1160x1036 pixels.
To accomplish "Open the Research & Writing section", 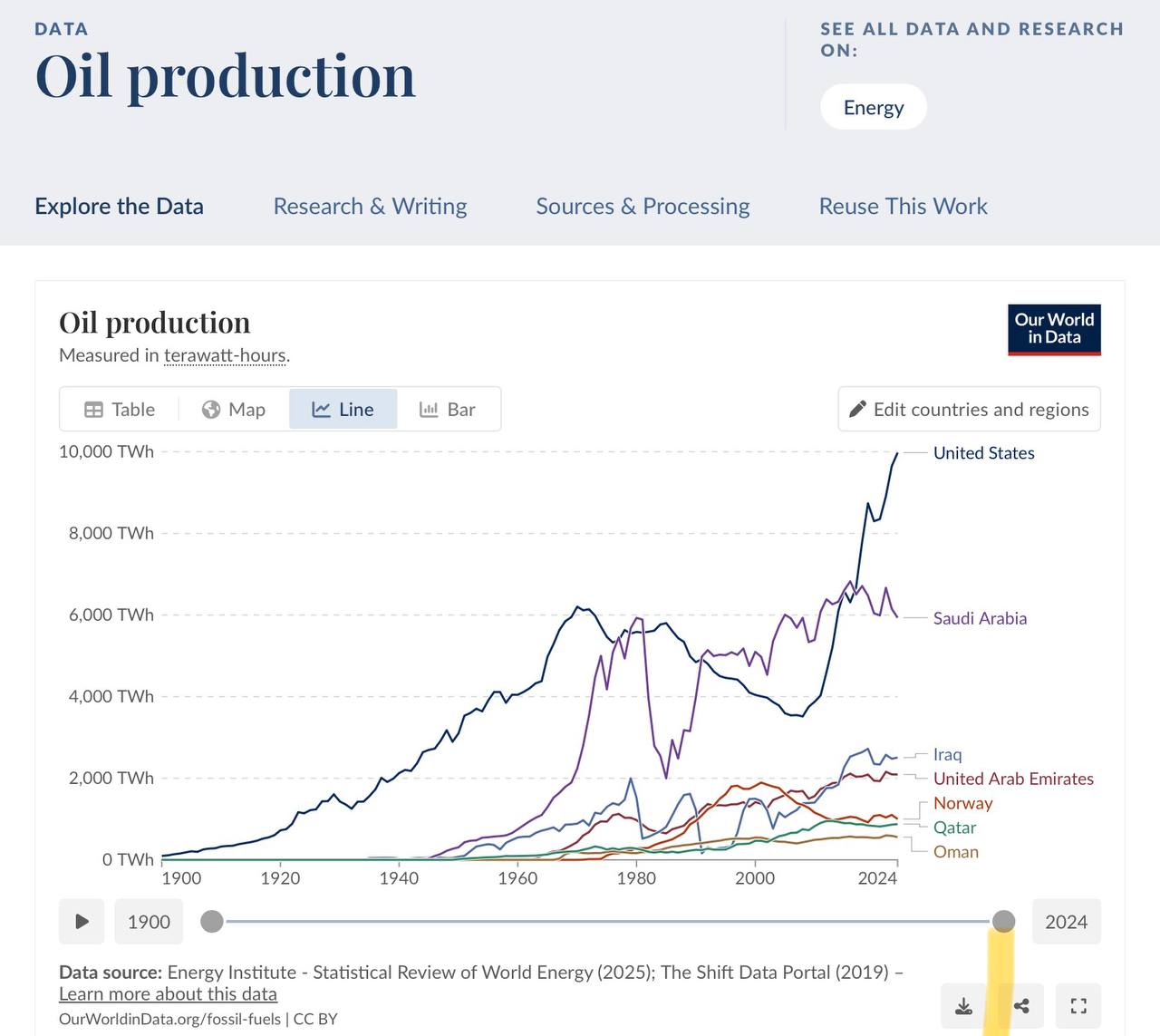I will 370,207.
